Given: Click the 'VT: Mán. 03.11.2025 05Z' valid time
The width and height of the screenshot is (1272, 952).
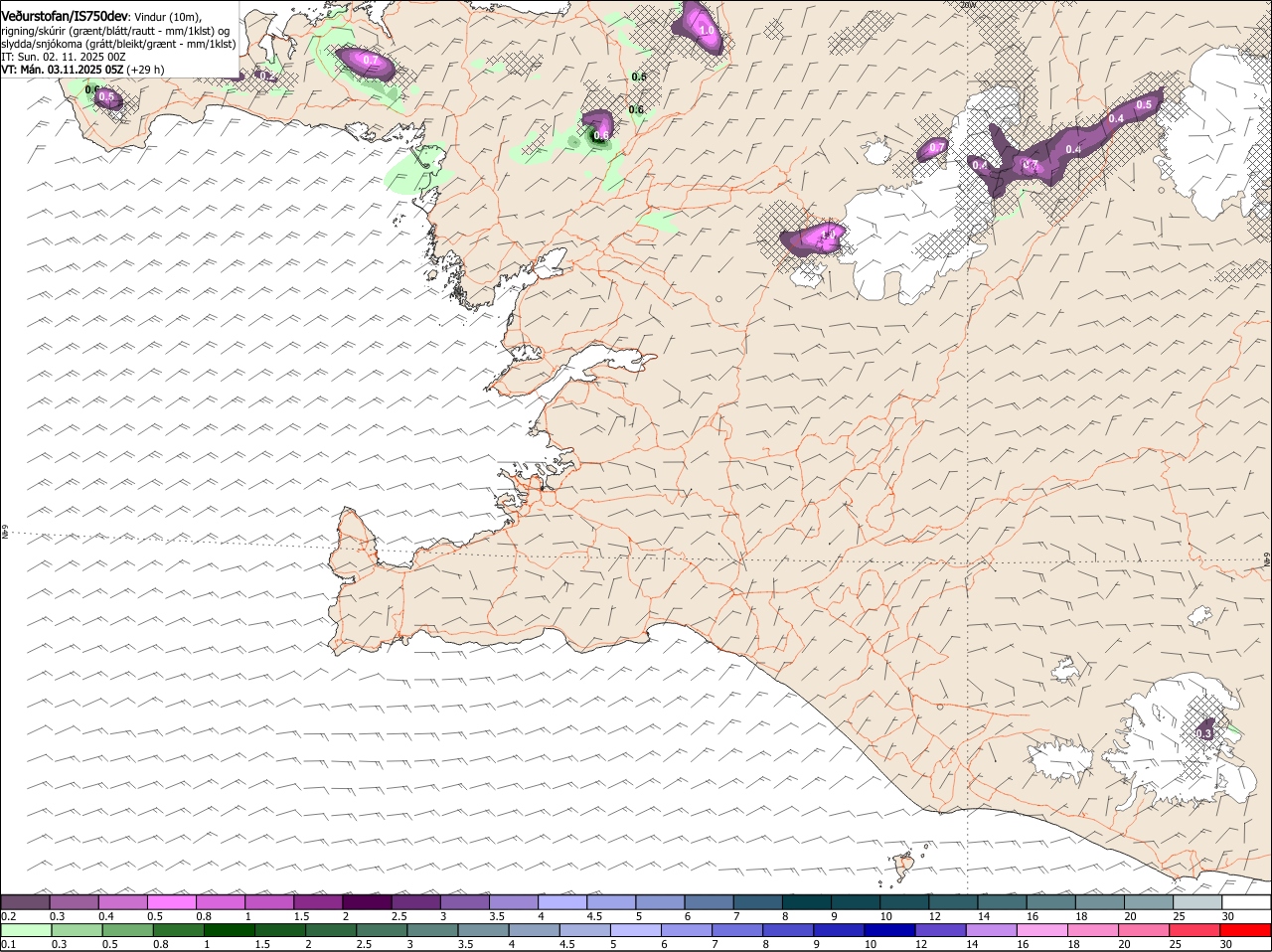Looking at the screenshot, I should click(62, 70).
